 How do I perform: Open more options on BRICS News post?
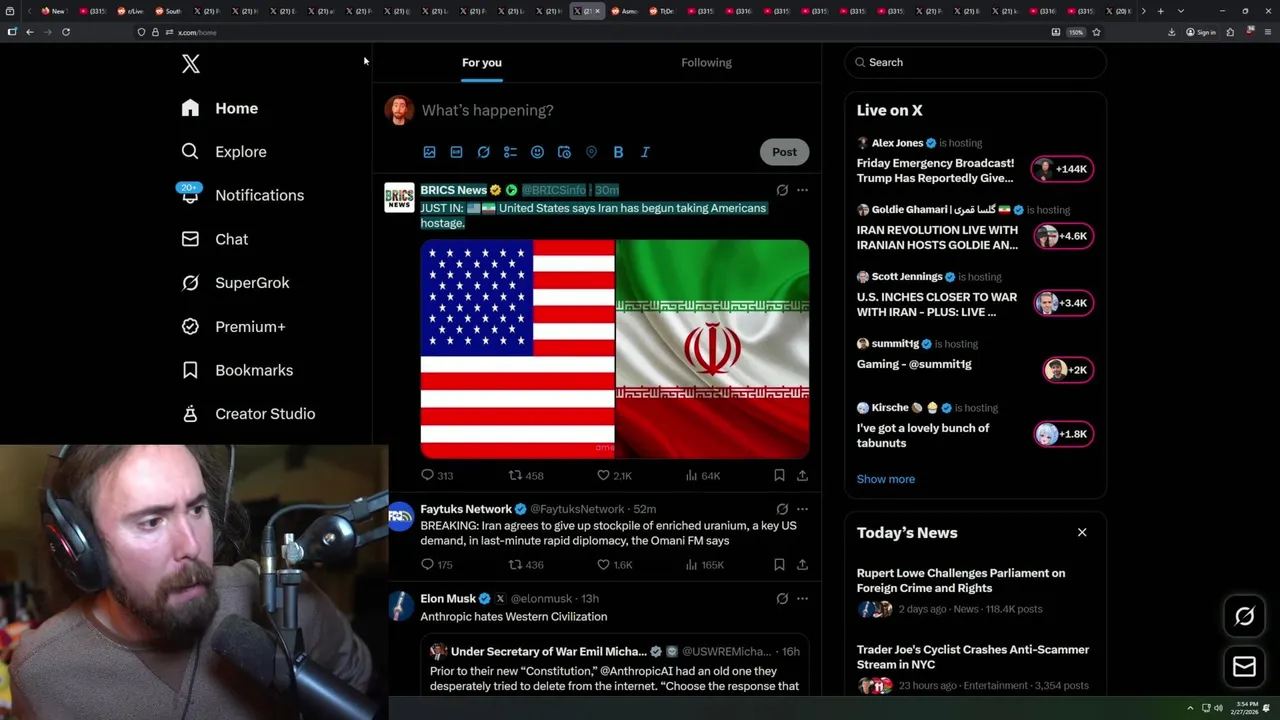802,190
